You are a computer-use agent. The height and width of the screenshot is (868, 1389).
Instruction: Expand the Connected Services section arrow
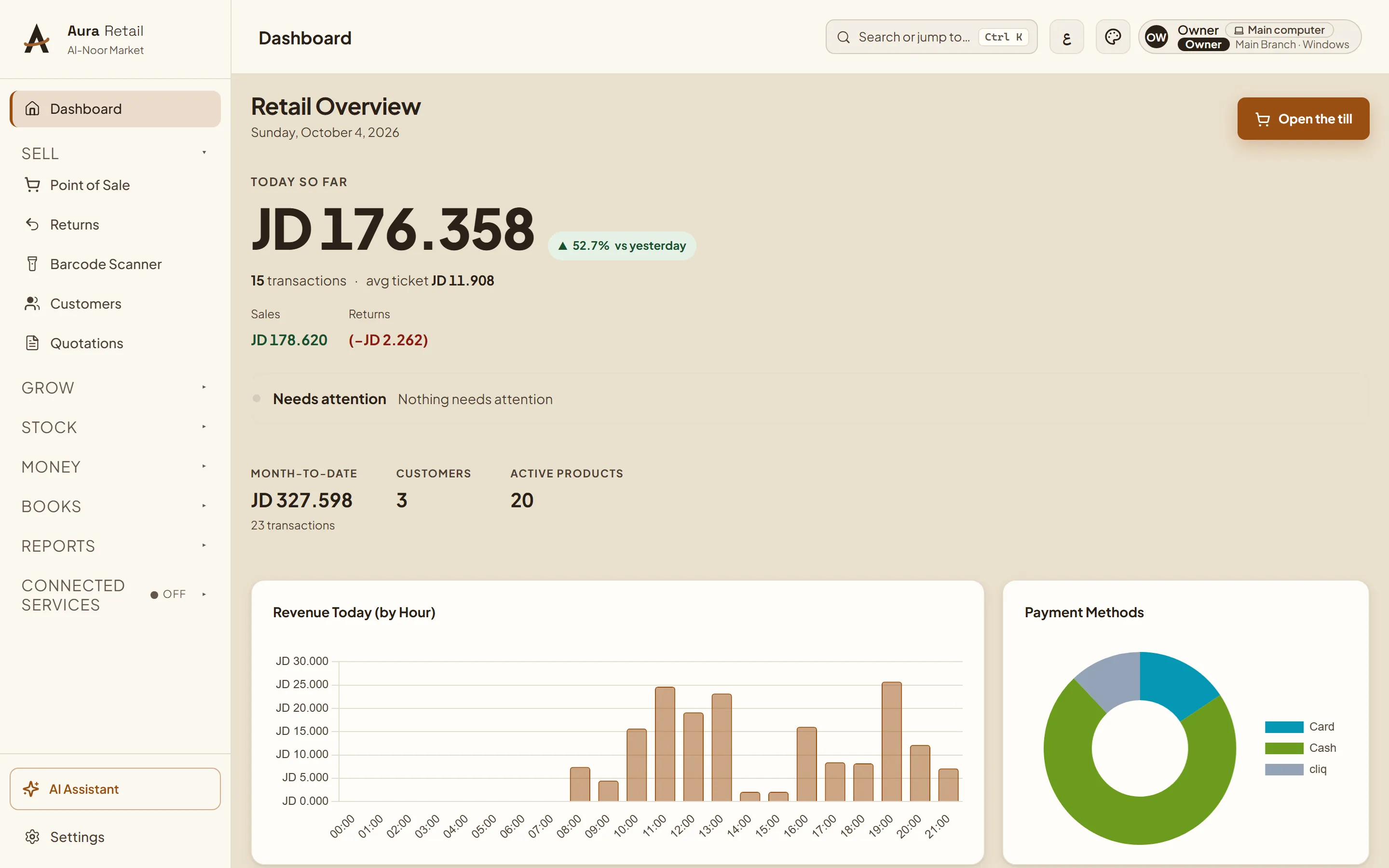pyautogui.click(x=204, y=594)
